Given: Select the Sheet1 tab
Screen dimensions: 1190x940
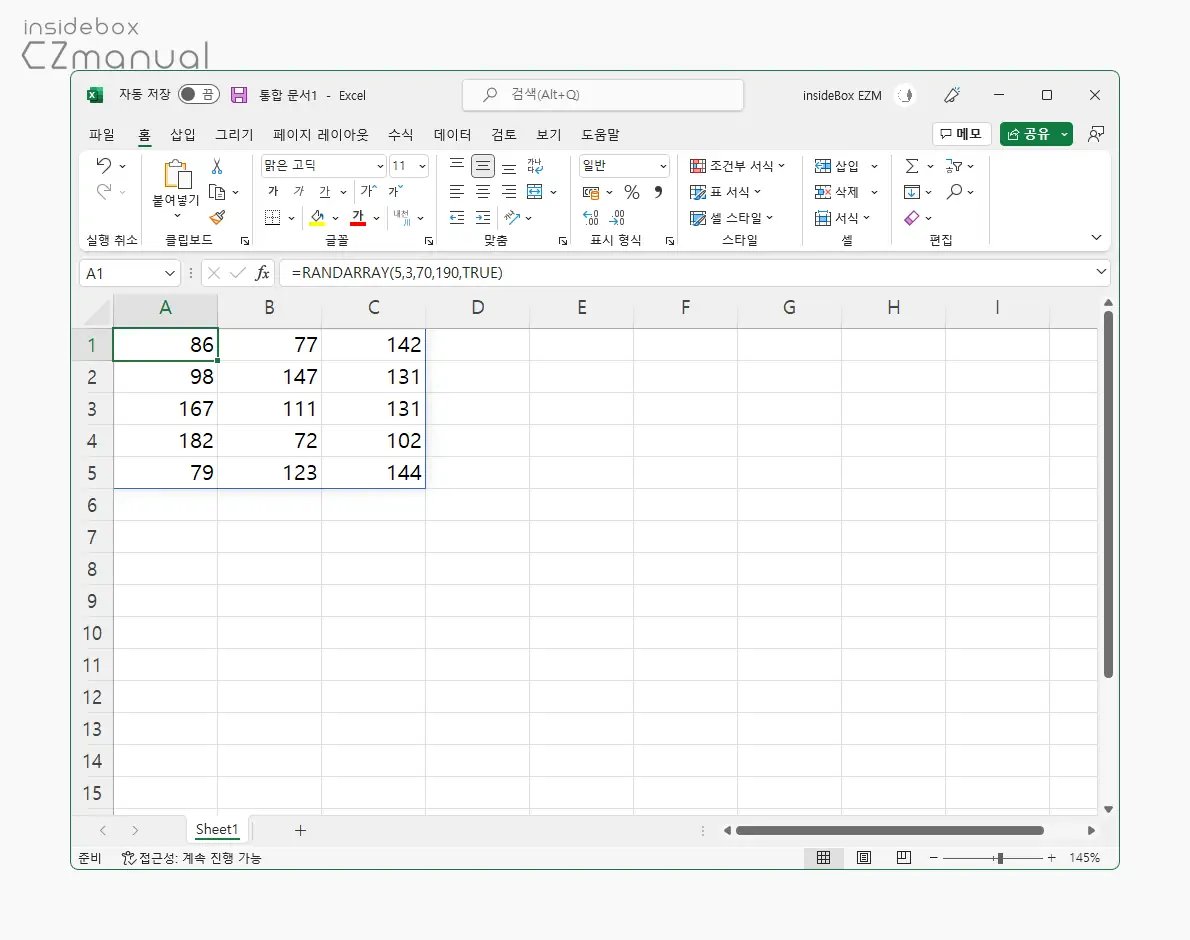Looking at the screenshot, I should [217, 829].
